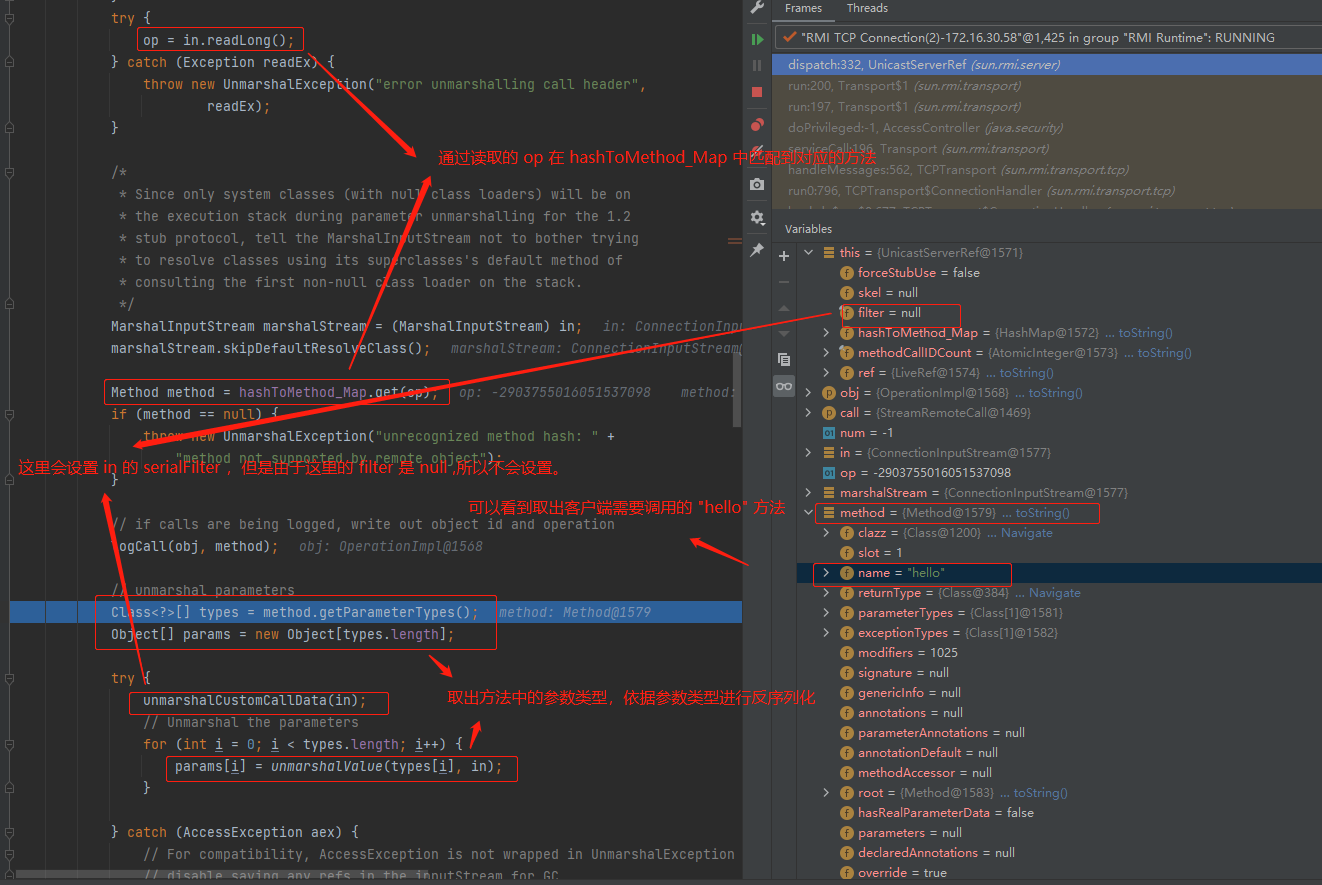Click toString() link for hashToMethod_Map
1322x885 pixels.
coord(1146,333)
